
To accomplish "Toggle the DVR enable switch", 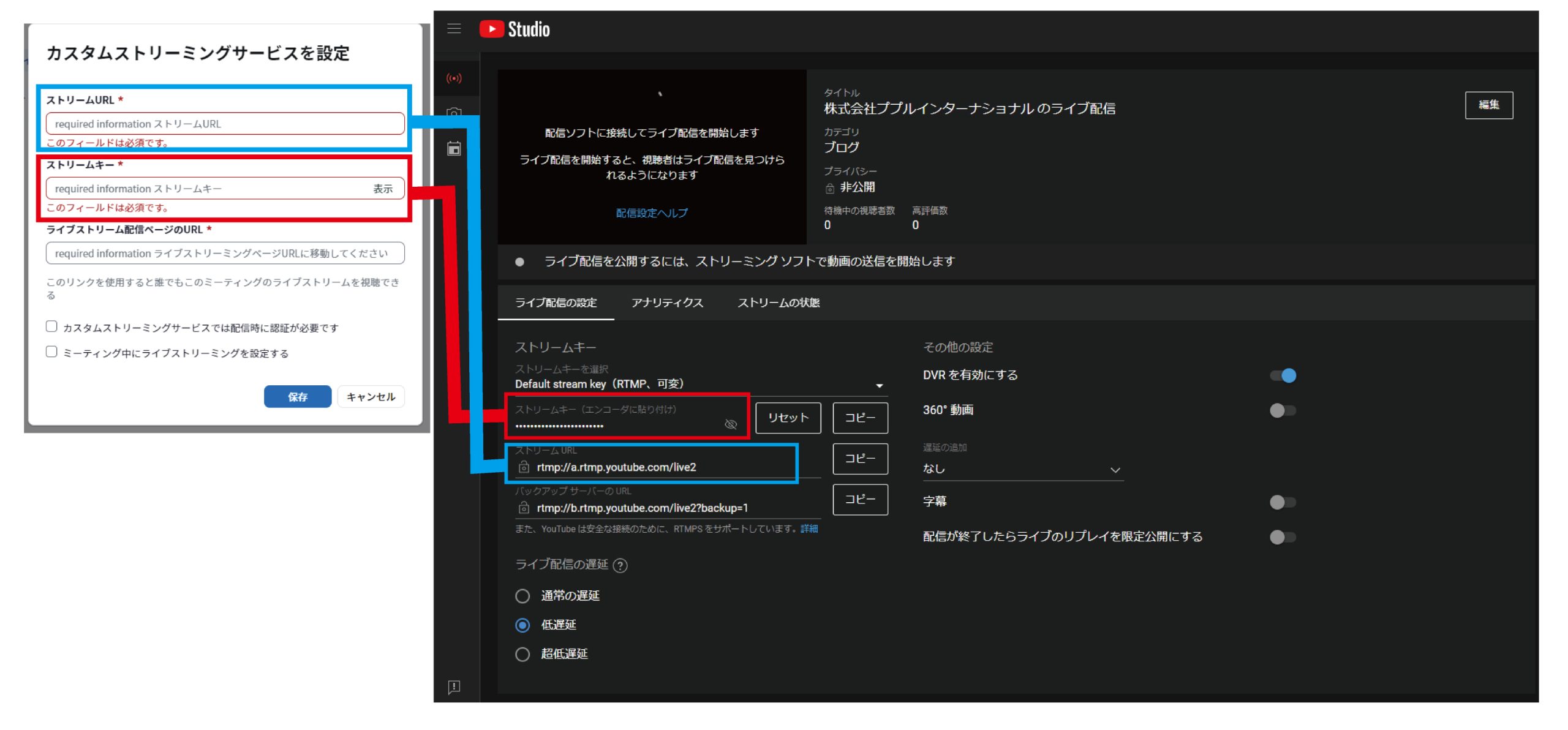I will coord(1283,375).
